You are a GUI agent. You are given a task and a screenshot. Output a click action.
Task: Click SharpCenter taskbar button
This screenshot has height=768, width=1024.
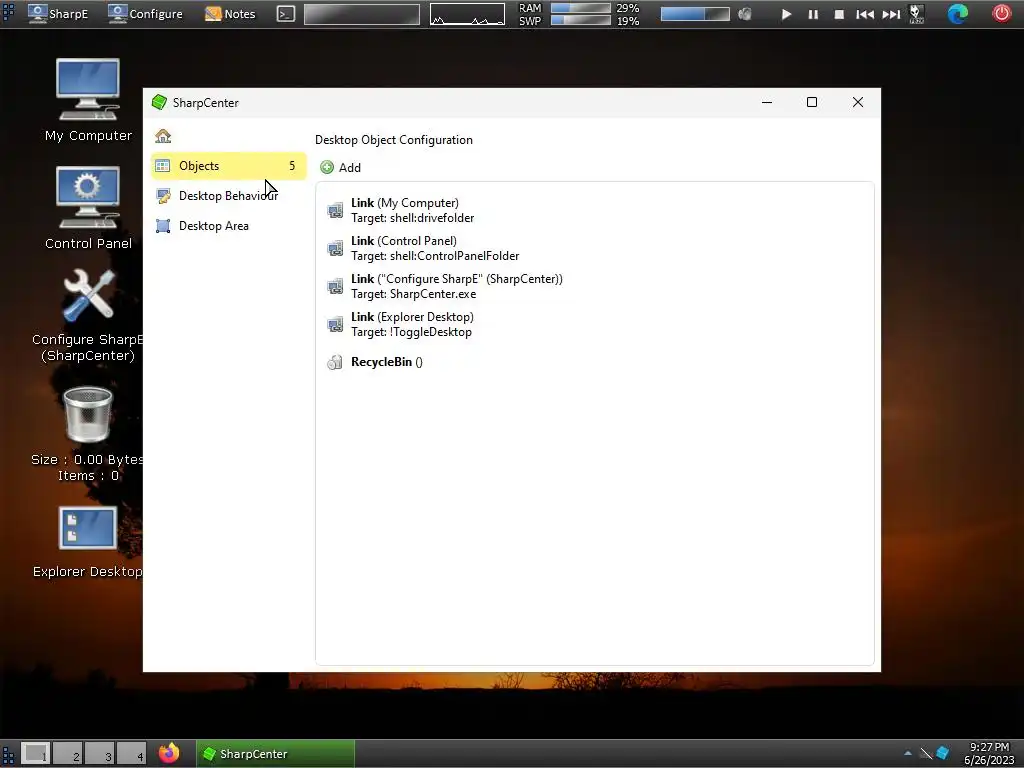click(276, 754)
